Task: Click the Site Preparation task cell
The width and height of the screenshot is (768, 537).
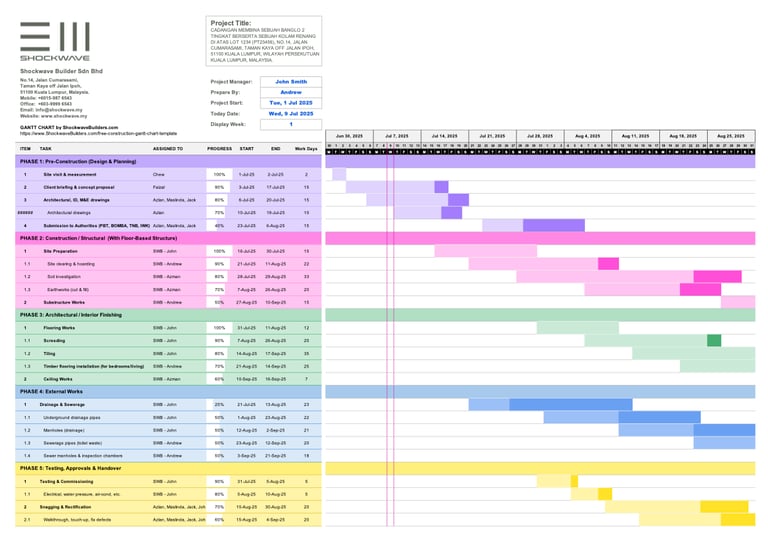Action: [60, 251]
